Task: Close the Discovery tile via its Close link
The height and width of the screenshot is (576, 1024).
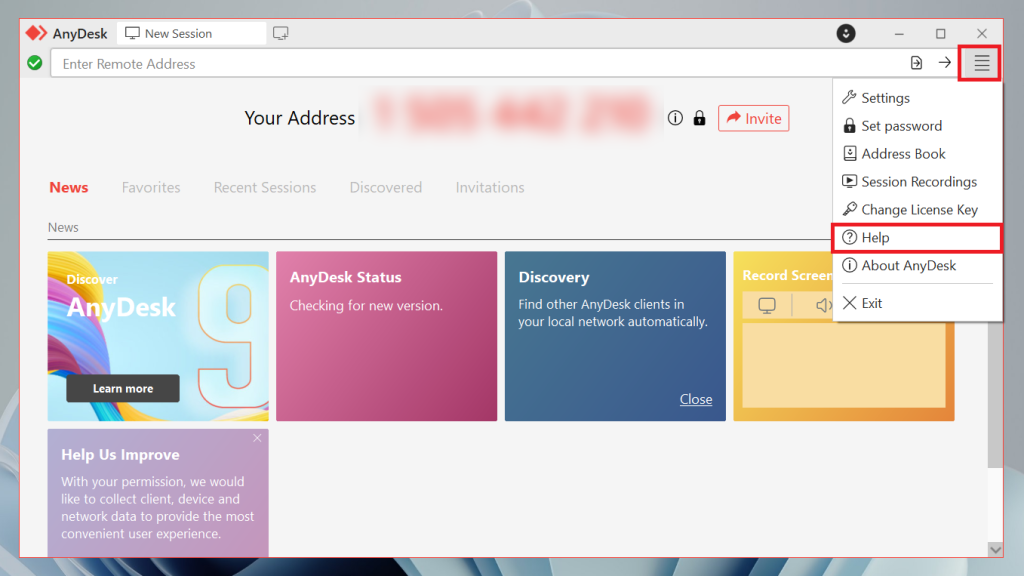Action: tap(696, 399)
